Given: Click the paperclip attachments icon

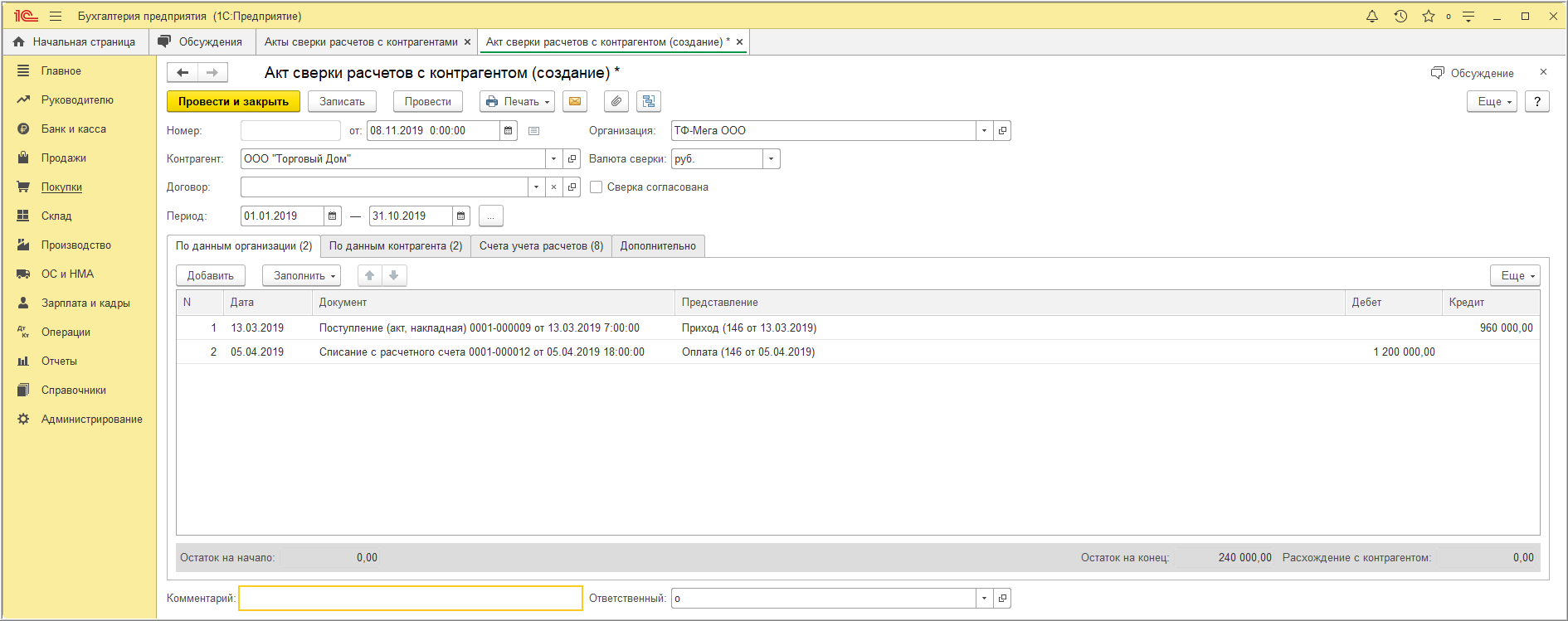Looking at the screenshot, I should (616, 101).
